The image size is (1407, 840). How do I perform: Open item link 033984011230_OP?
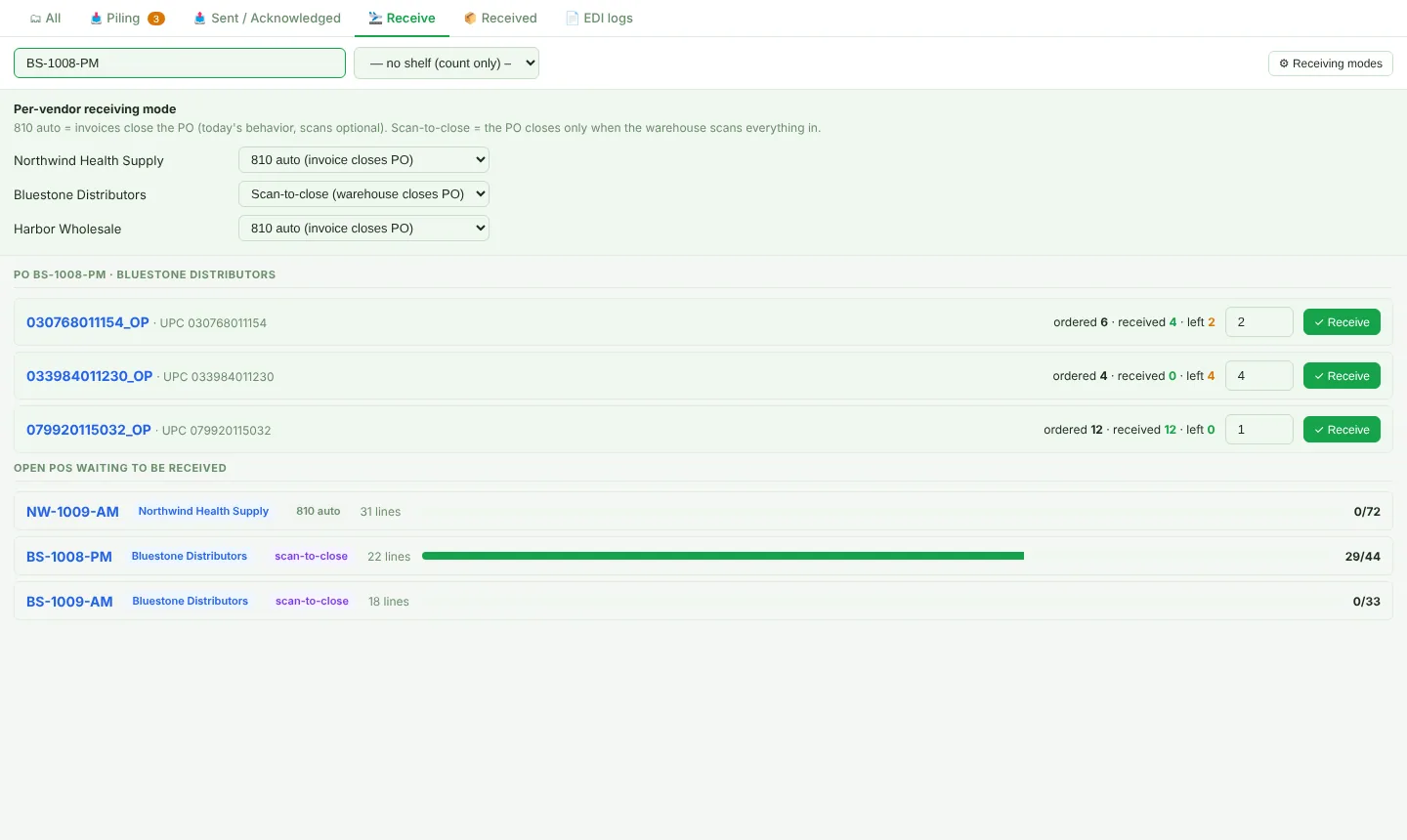coord(90,376)
